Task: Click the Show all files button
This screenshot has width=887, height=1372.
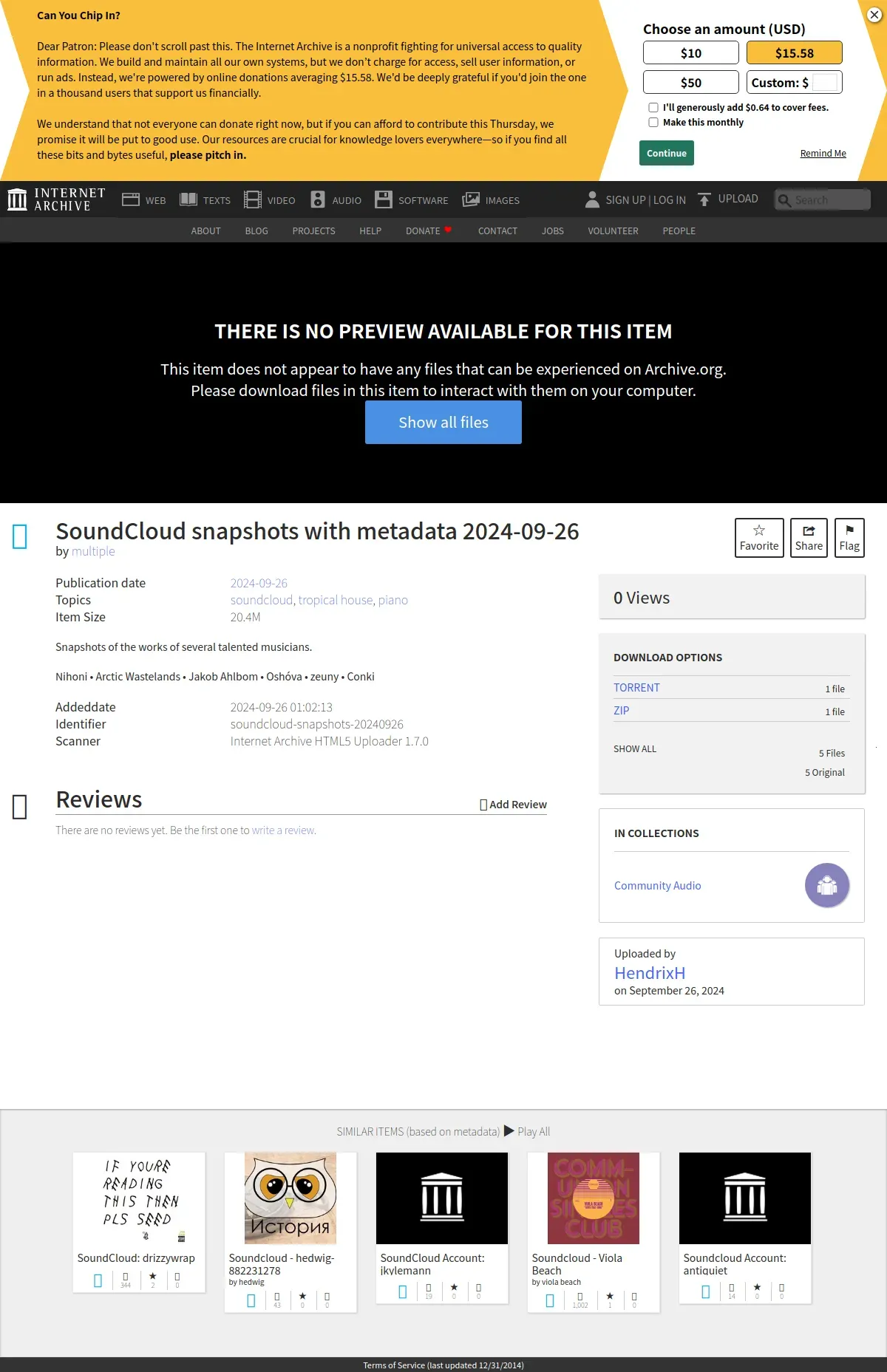Action: (443, 423)
